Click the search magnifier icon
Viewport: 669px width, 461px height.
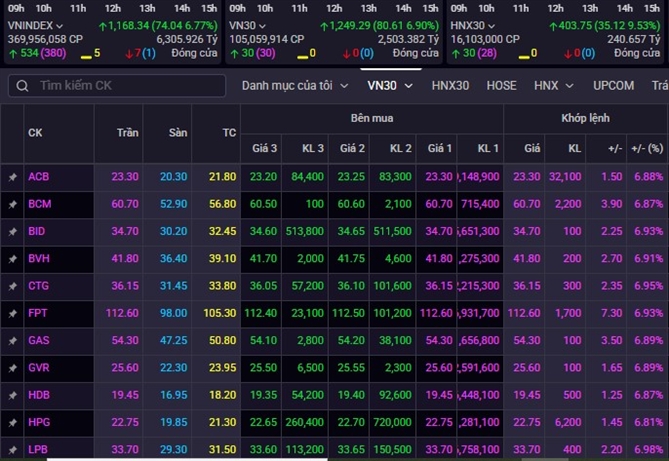[22, 86]
